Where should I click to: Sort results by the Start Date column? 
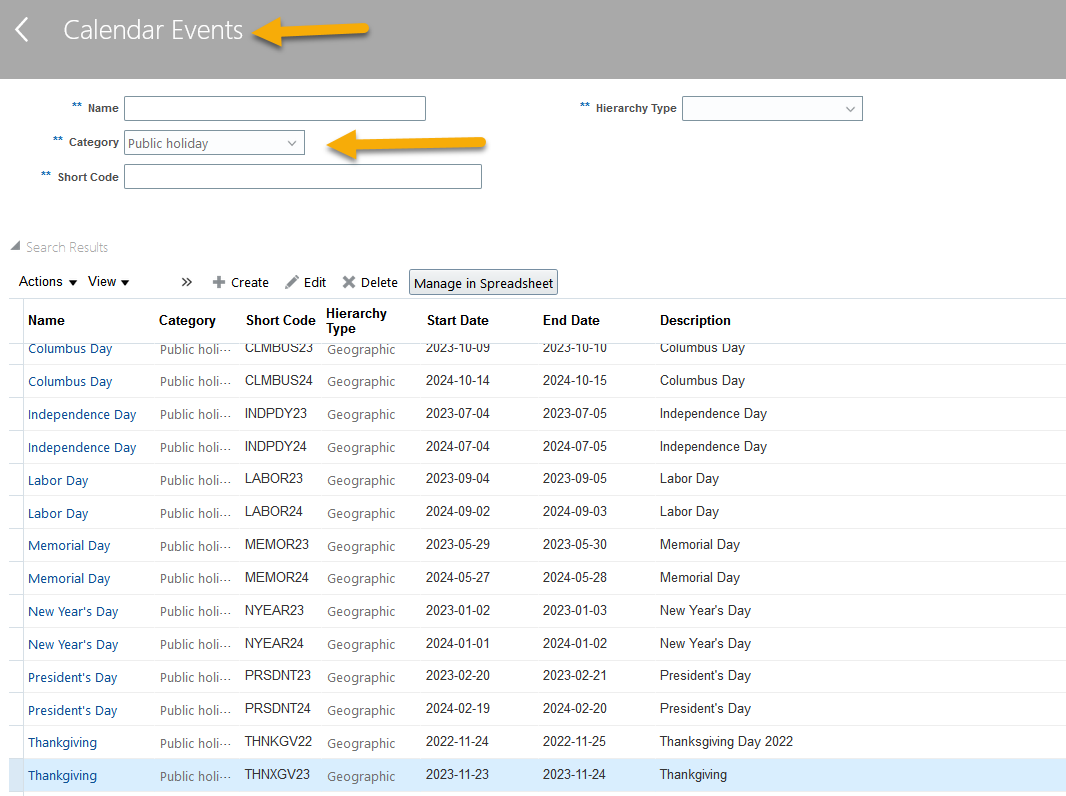pos(457,320)
